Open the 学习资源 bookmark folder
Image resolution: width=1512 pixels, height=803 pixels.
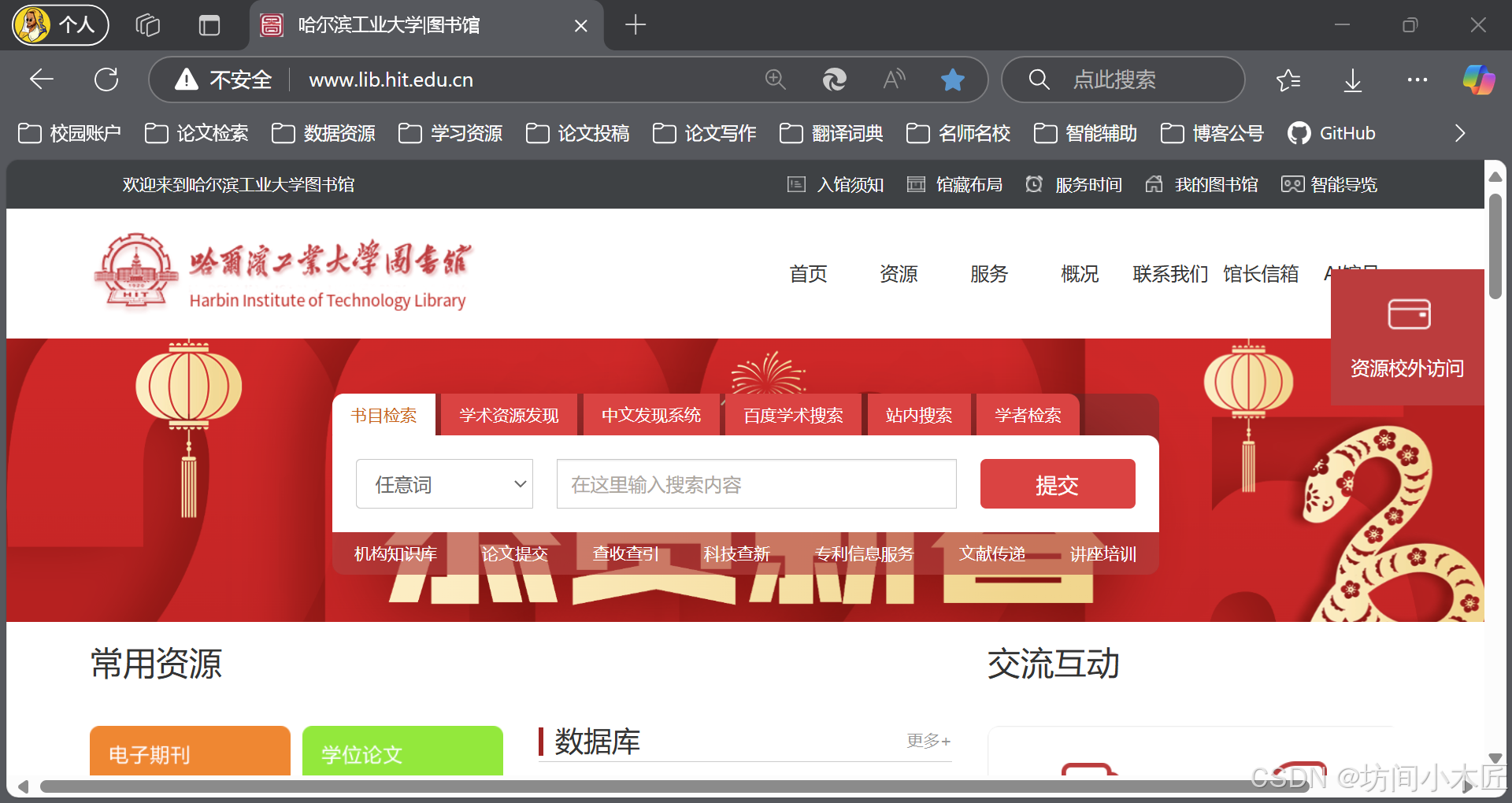[x=450, y=133]
